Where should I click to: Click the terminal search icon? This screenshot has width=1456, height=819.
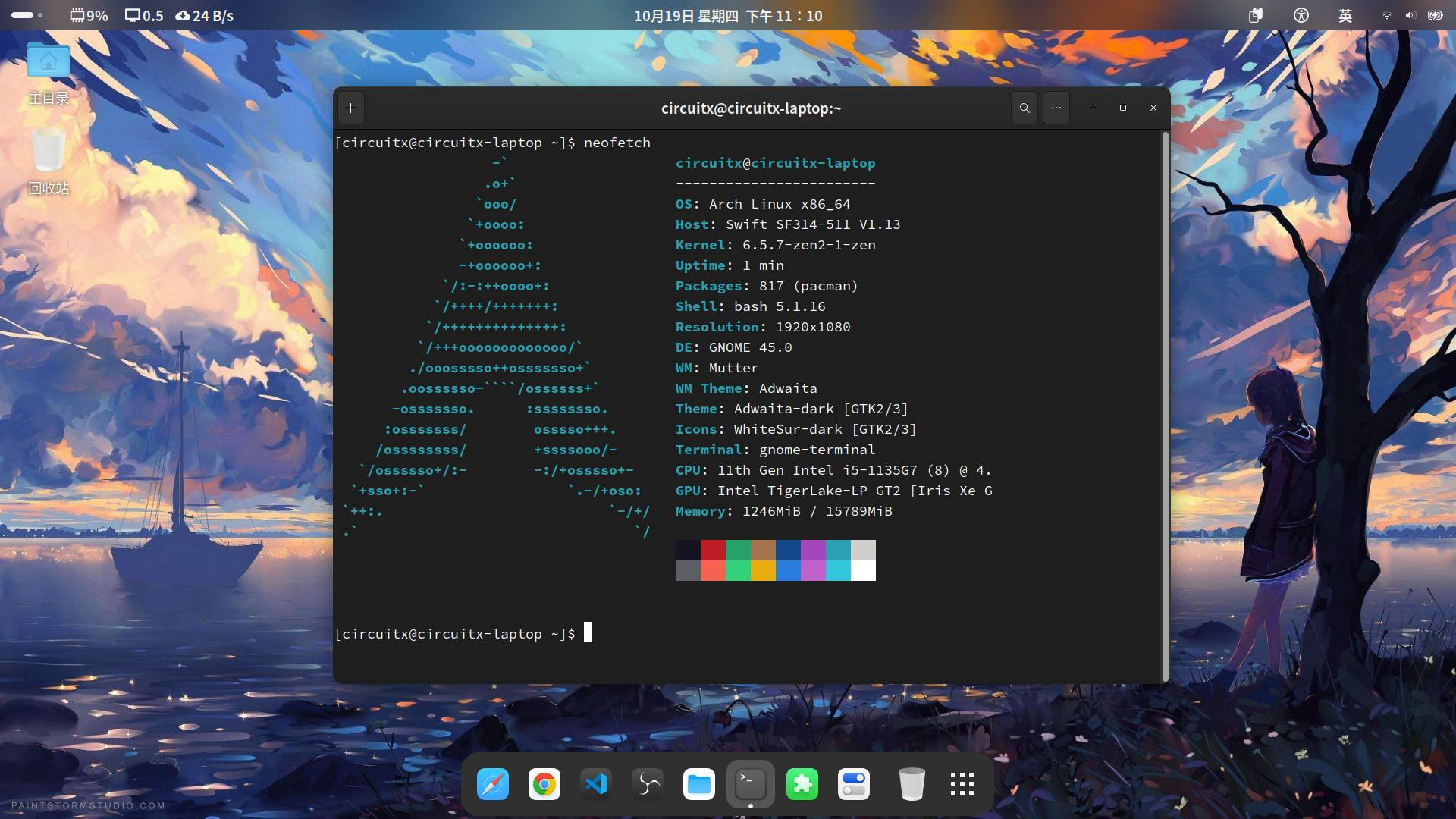coord(1025,108)
